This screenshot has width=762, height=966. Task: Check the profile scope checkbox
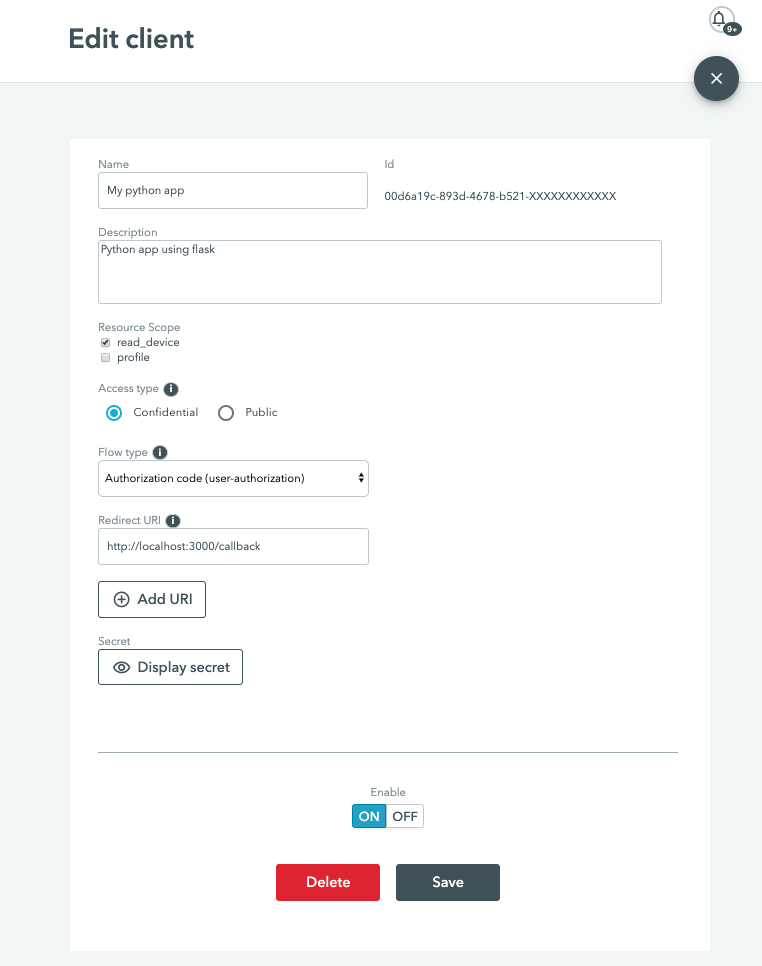click(105, 357)
